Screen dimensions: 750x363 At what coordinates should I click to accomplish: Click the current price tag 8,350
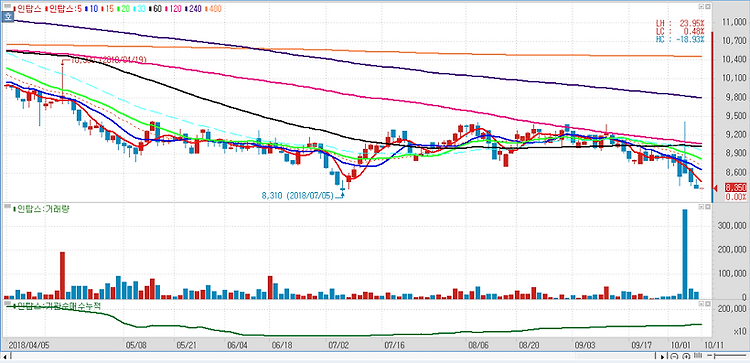pyautogui.click(x=735, y=187)
